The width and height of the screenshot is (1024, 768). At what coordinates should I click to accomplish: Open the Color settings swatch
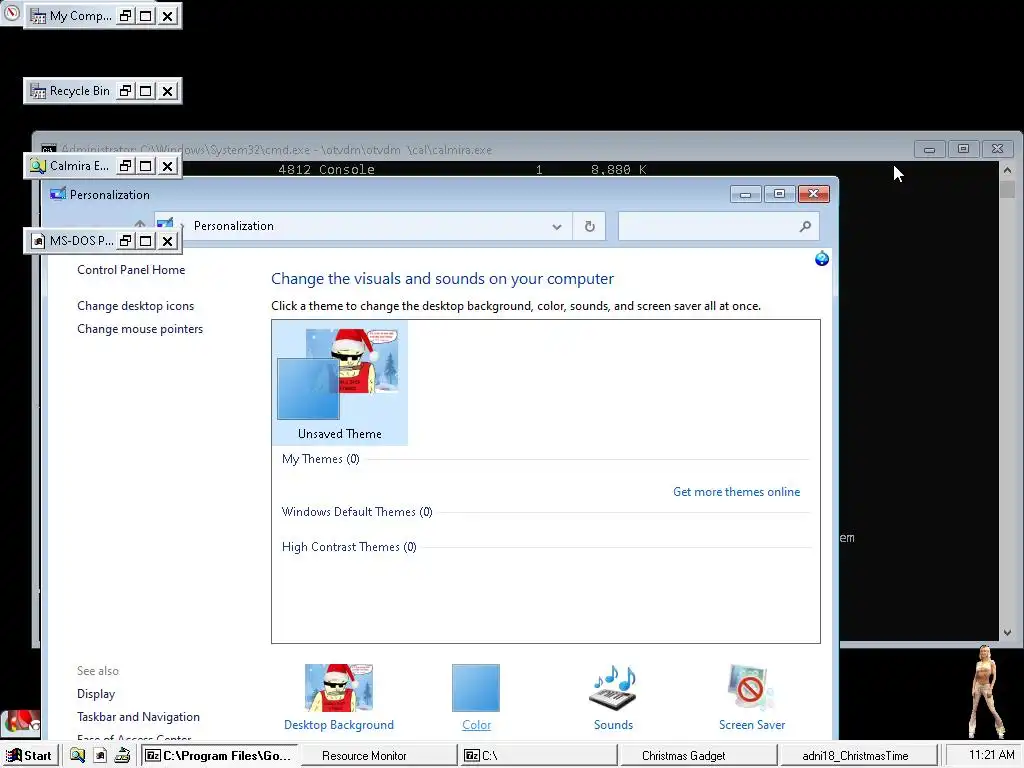pyautogui.click(x=476, y=688)
